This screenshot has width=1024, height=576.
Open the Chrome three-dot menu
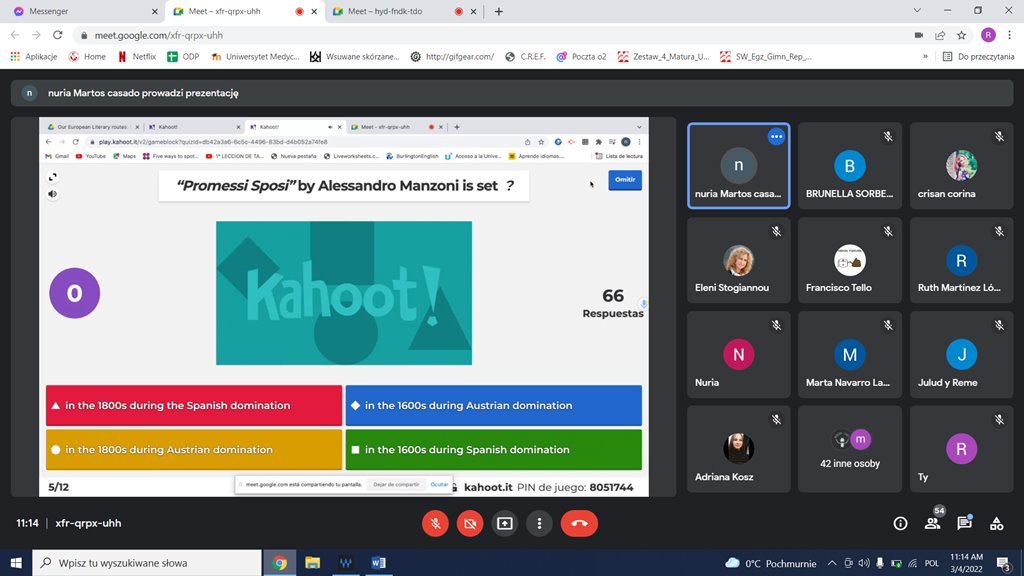pos(1010,35)
